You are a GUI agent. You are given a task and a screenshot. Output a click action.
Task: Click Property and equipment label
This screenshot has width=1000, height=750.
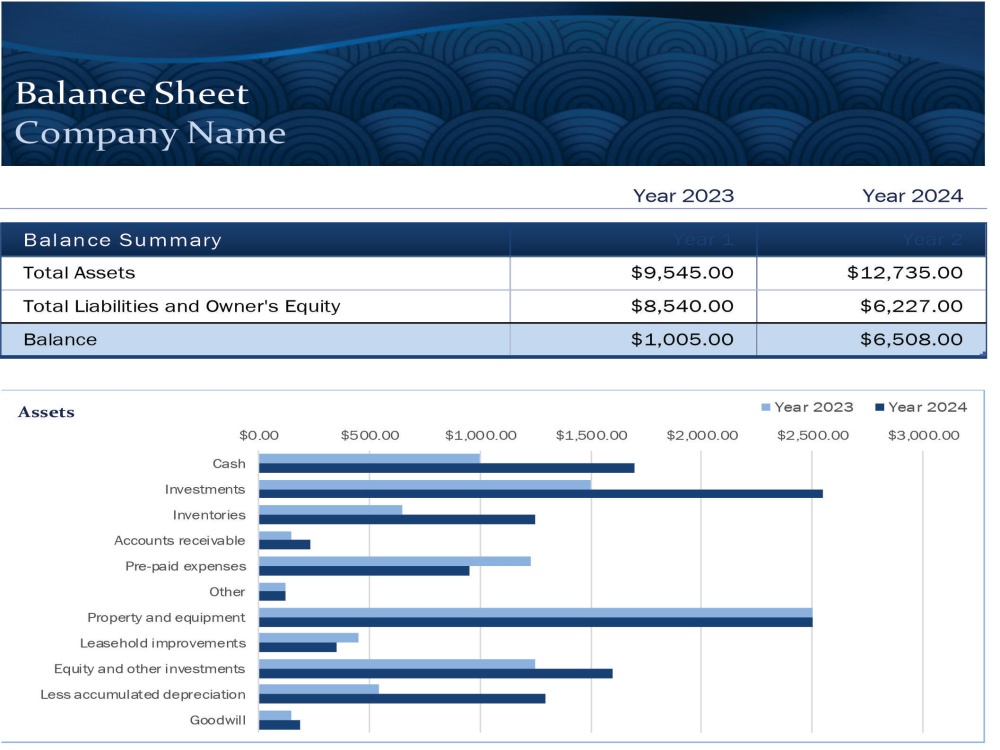(x=166, y=617)
